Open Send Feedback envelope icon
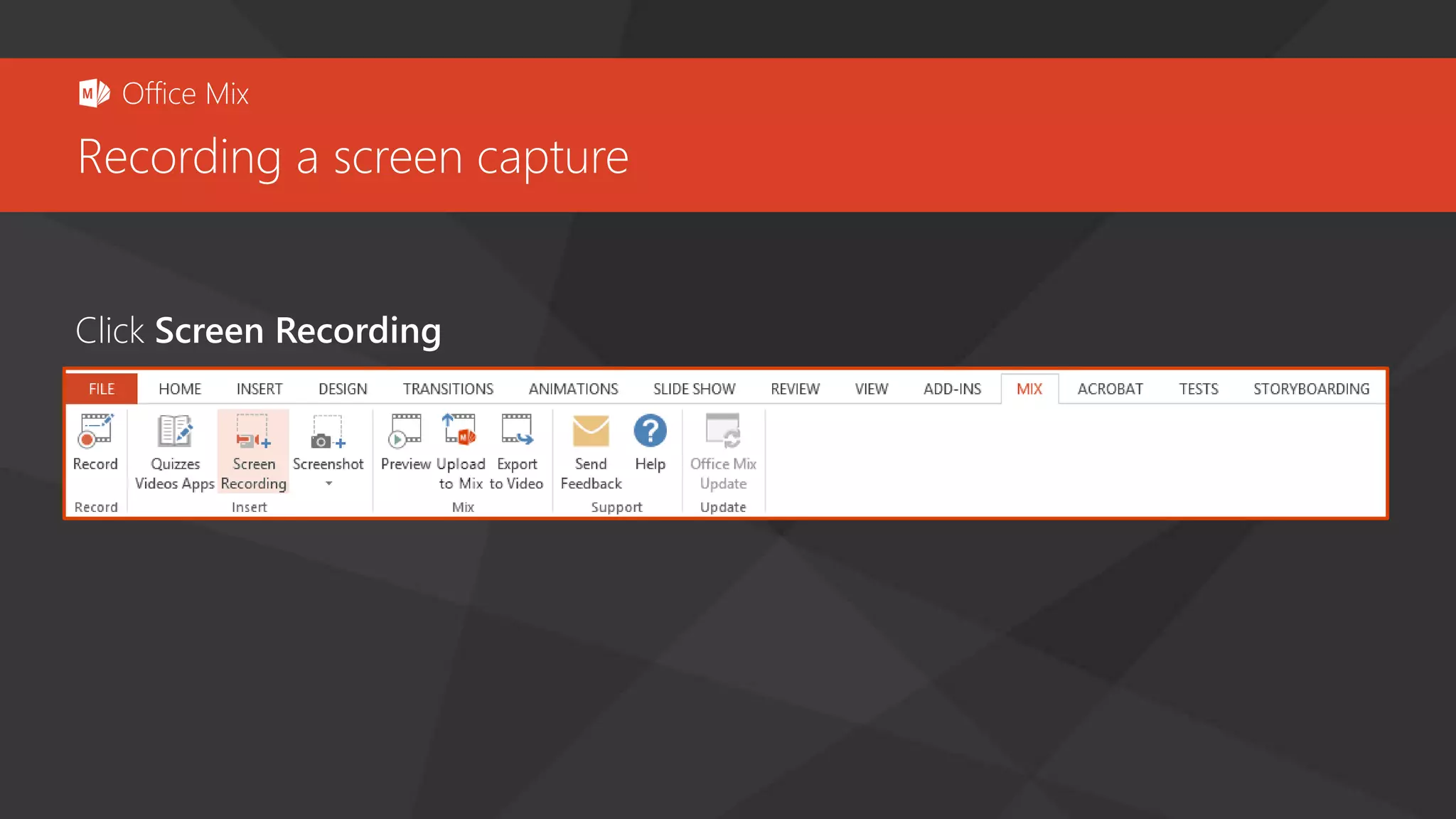 591,432
